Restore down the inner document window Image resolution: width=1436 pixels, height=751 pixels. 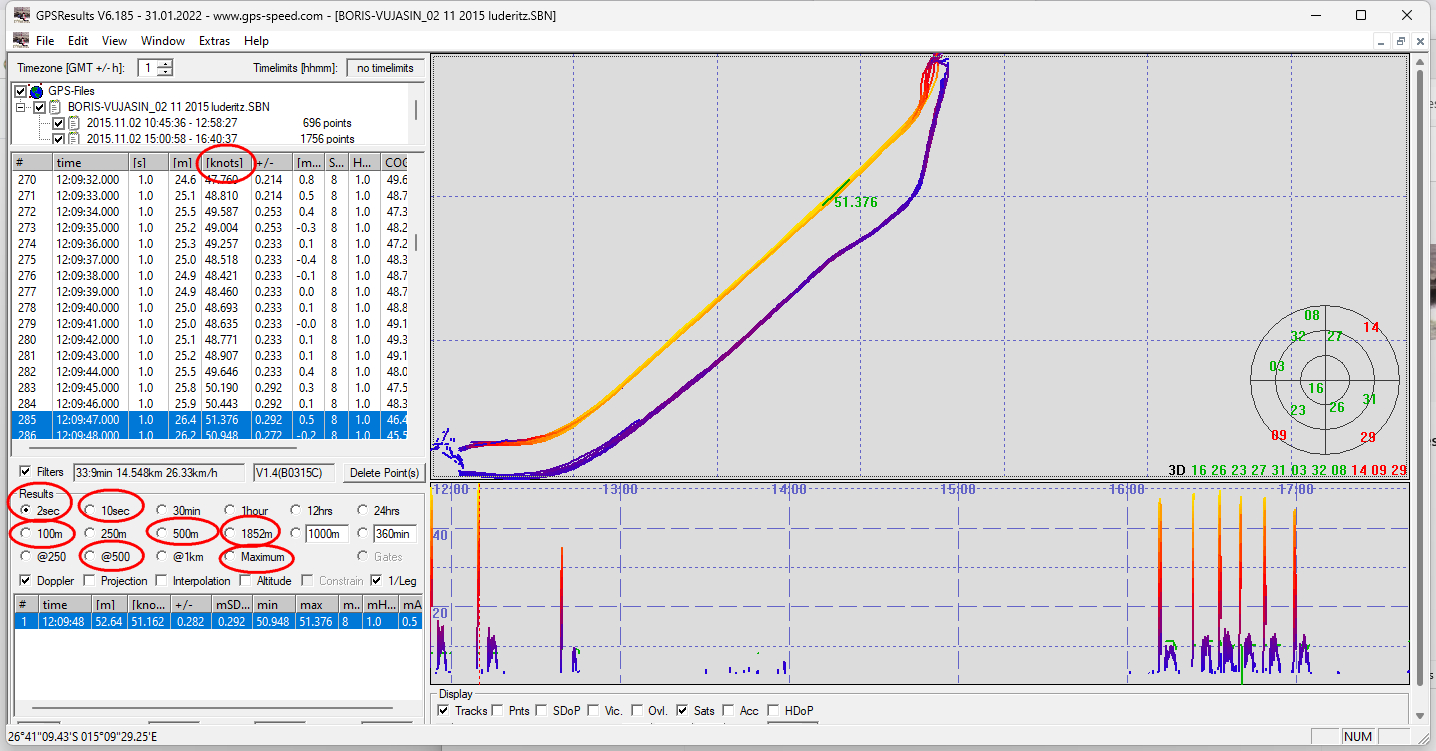[x=1401, y=41]
